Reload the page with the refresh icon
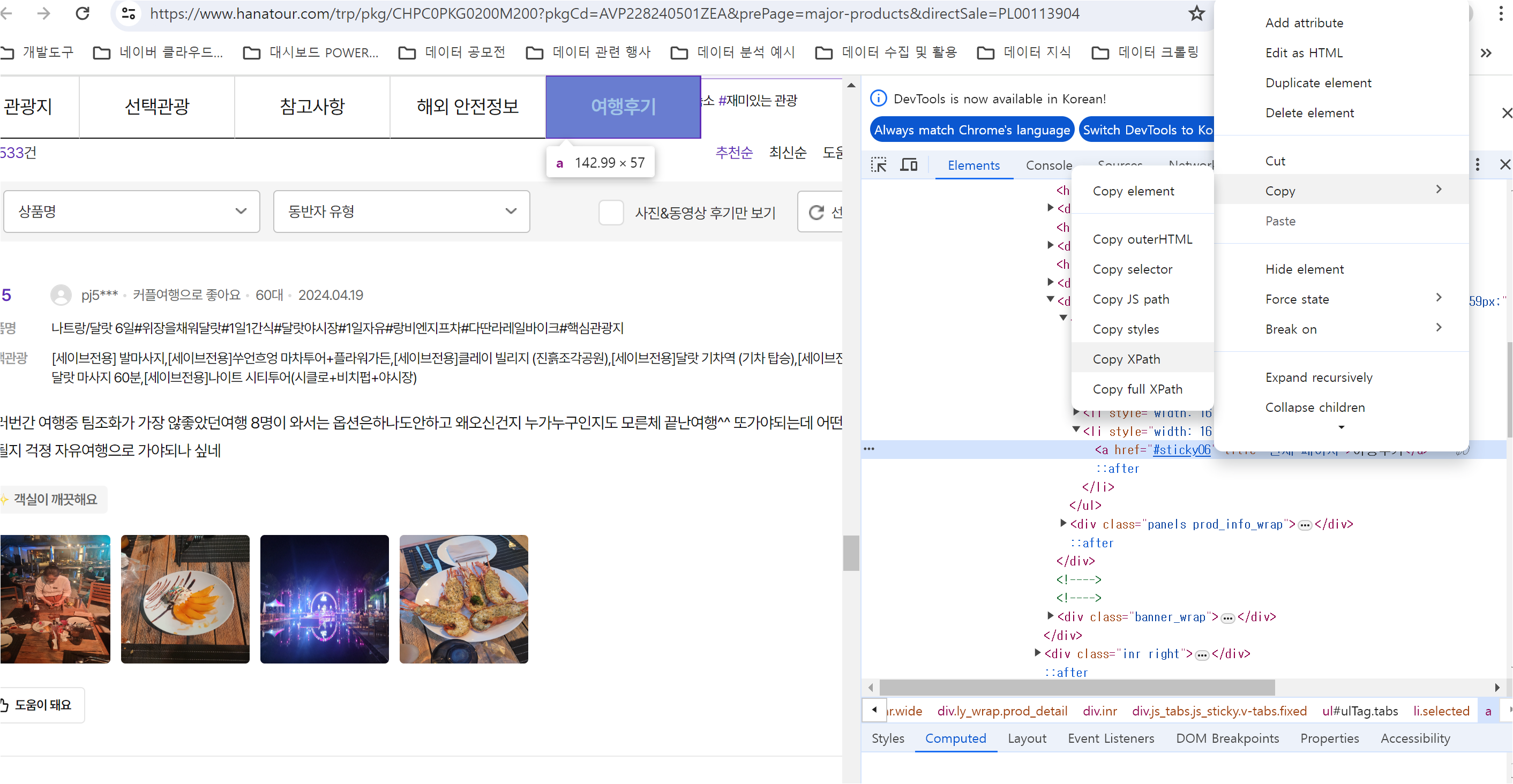 83,13
